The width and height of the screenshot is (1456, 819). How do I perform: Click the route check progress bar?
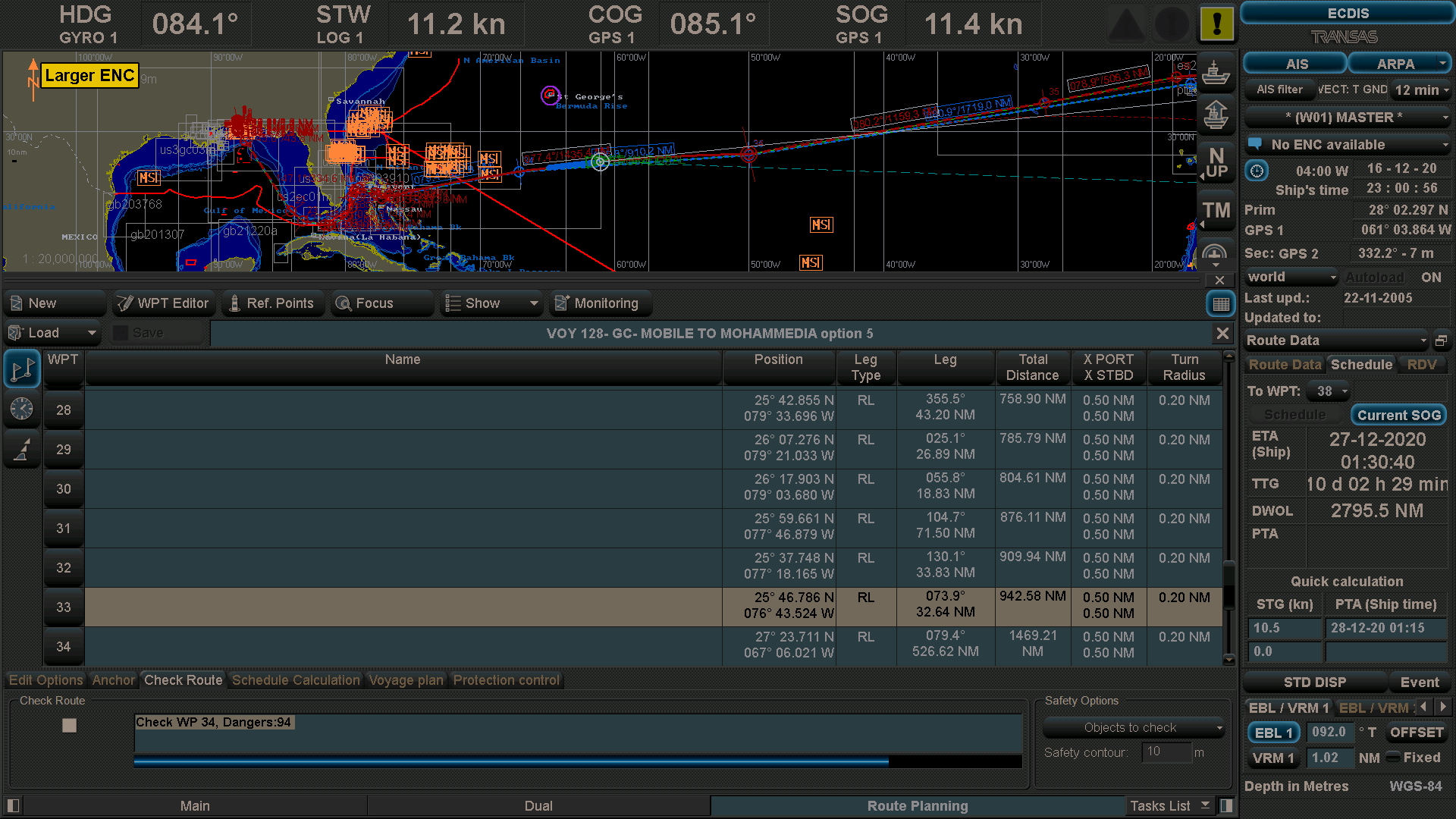578,762
